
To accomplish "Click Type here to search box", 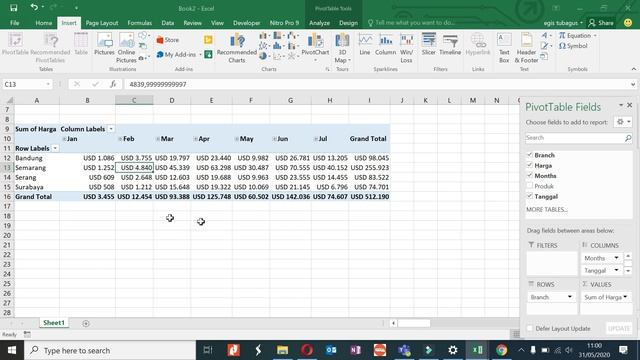I will [x=110, y=350].
